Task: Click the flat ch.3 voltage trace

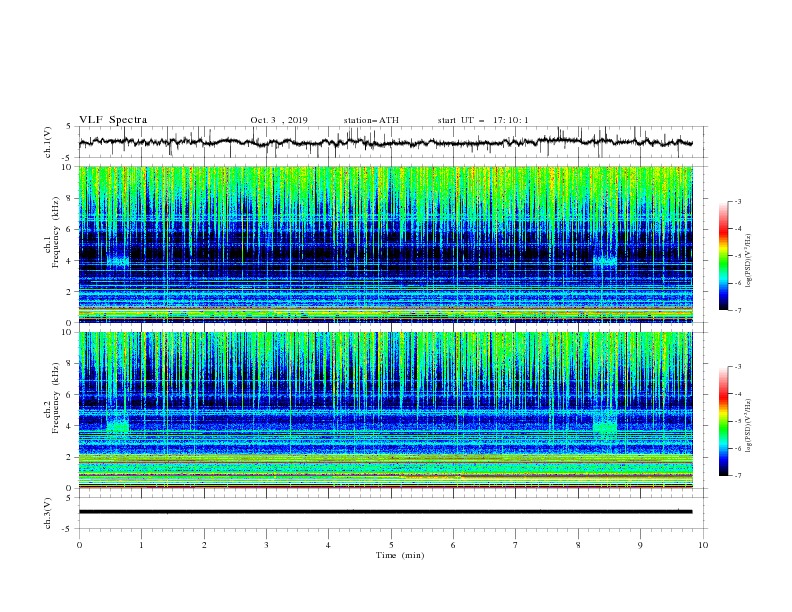Action: pos(385,512)
